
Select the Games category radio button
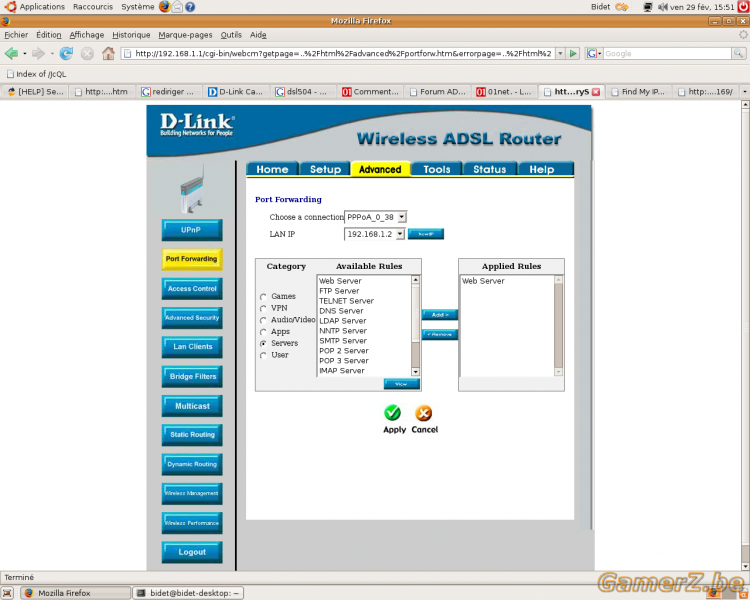tap(263, 297)
